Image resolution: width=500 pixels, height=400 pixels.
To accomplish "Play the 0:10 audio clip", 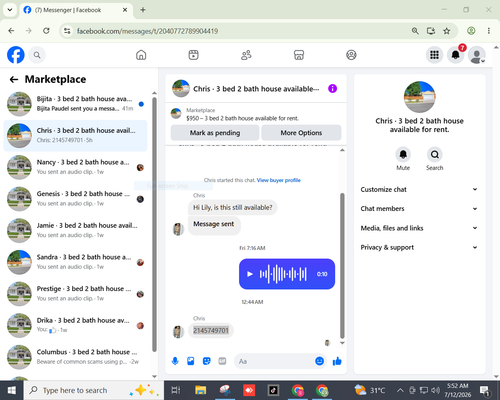I will 249,274.
